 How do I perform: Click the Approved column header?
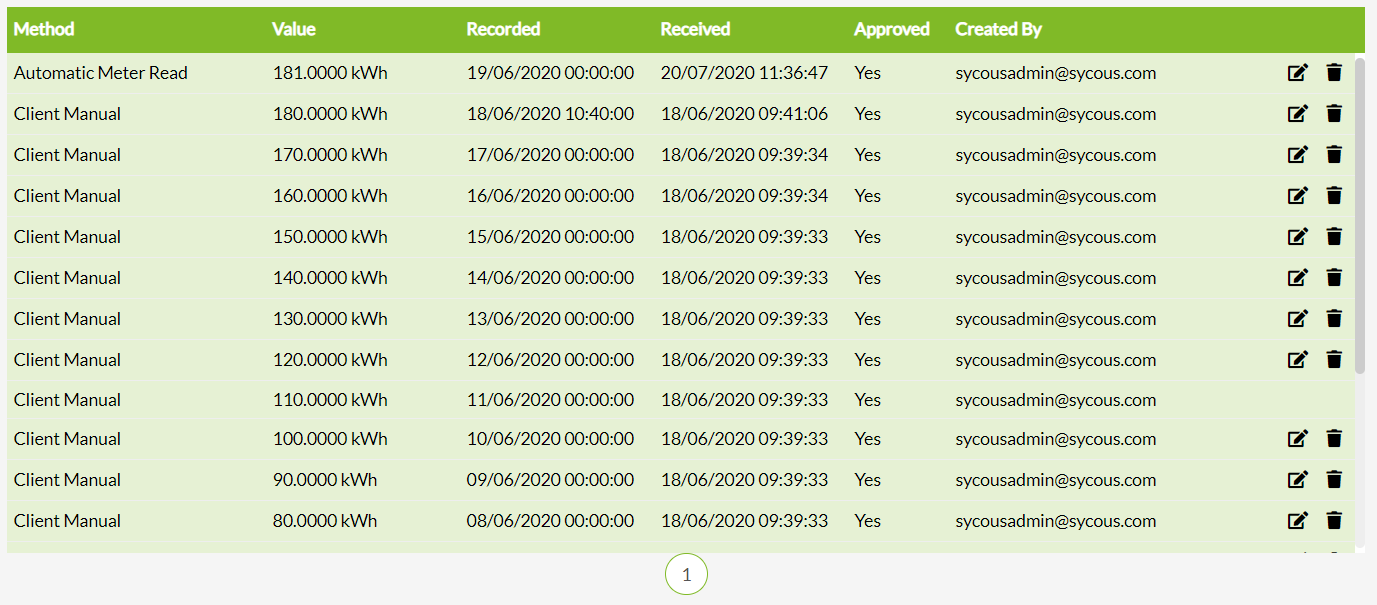tap(891, 29)
